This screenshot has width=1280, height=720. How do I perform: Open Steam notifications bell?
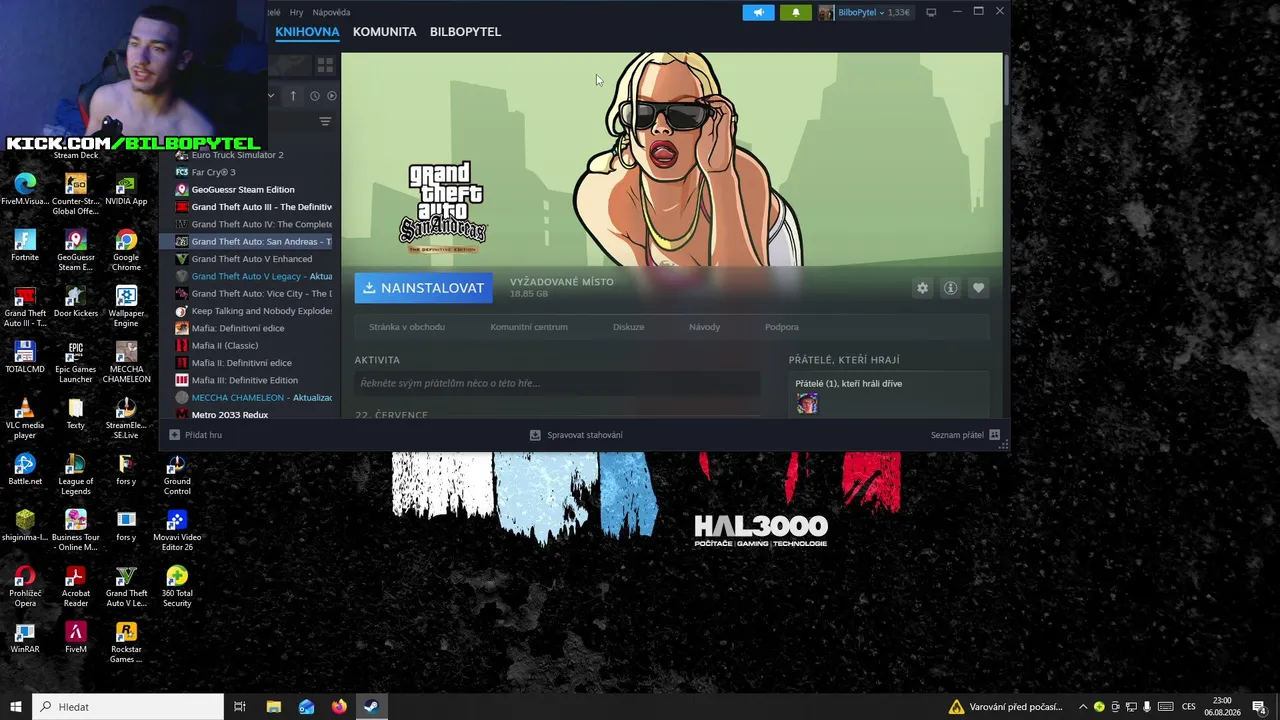pyautogui.click(x=796, y=12)
